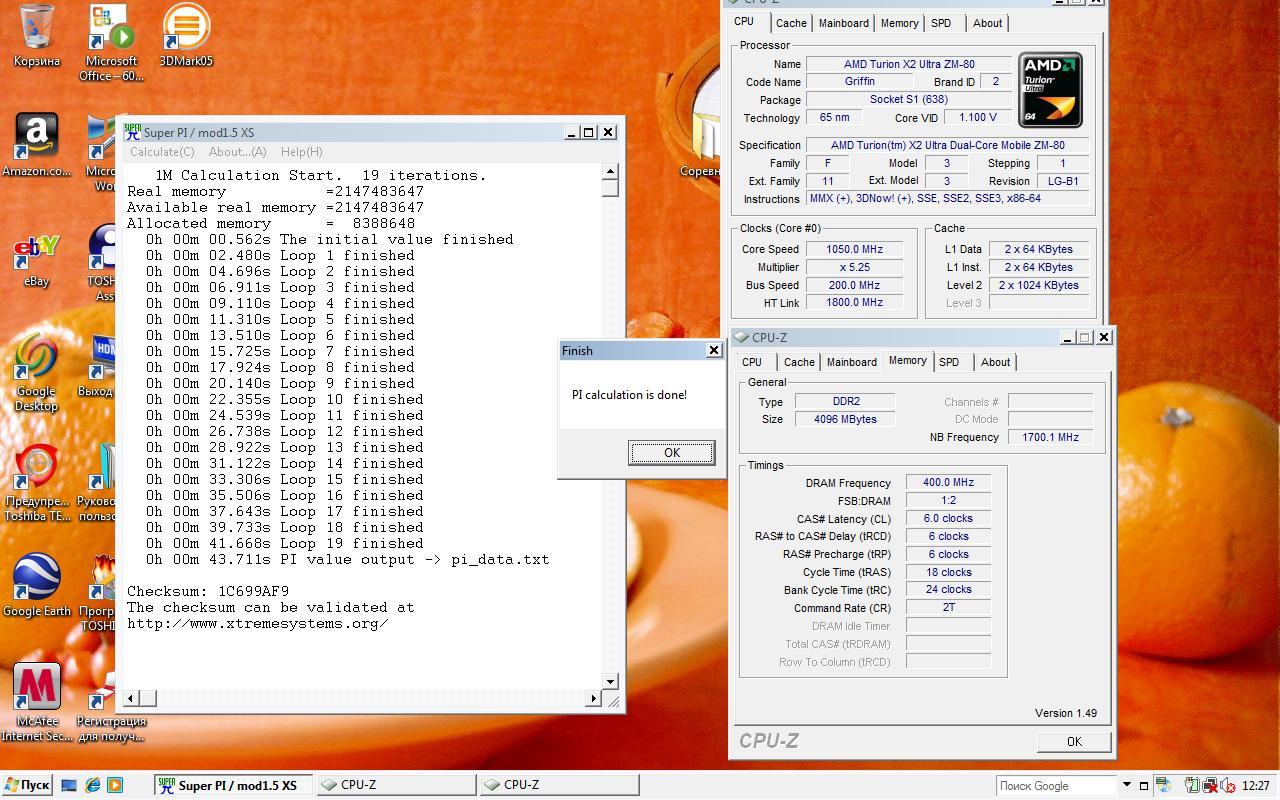Launch Internet Explorer from quick launch

(x=92, y=785)
